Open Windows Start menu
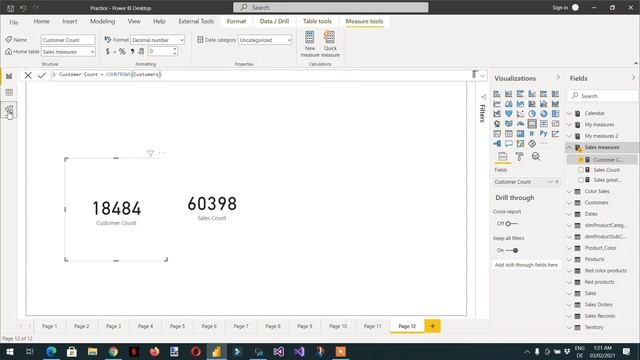The width and height of the screenshot is (640, 360). coord(9,351)
